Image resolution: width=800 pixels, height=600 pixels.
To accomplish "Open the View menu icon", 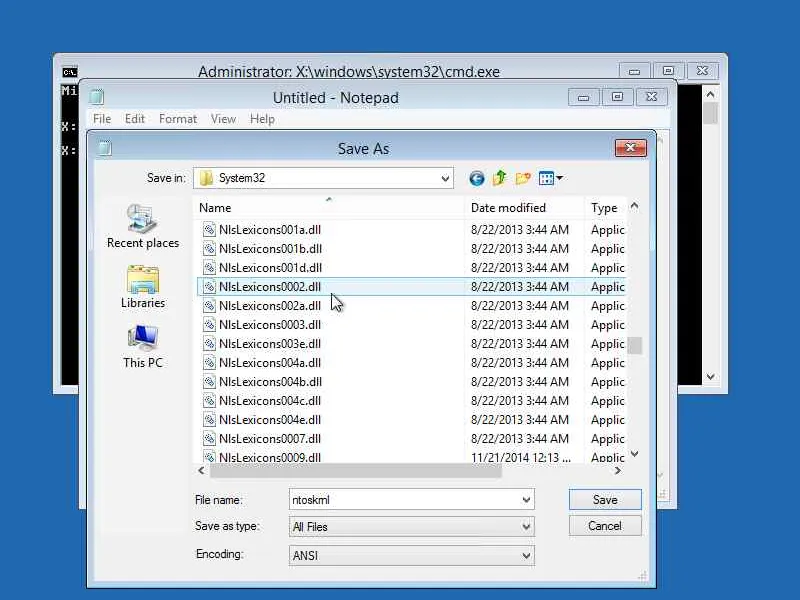I will point(546,178).
